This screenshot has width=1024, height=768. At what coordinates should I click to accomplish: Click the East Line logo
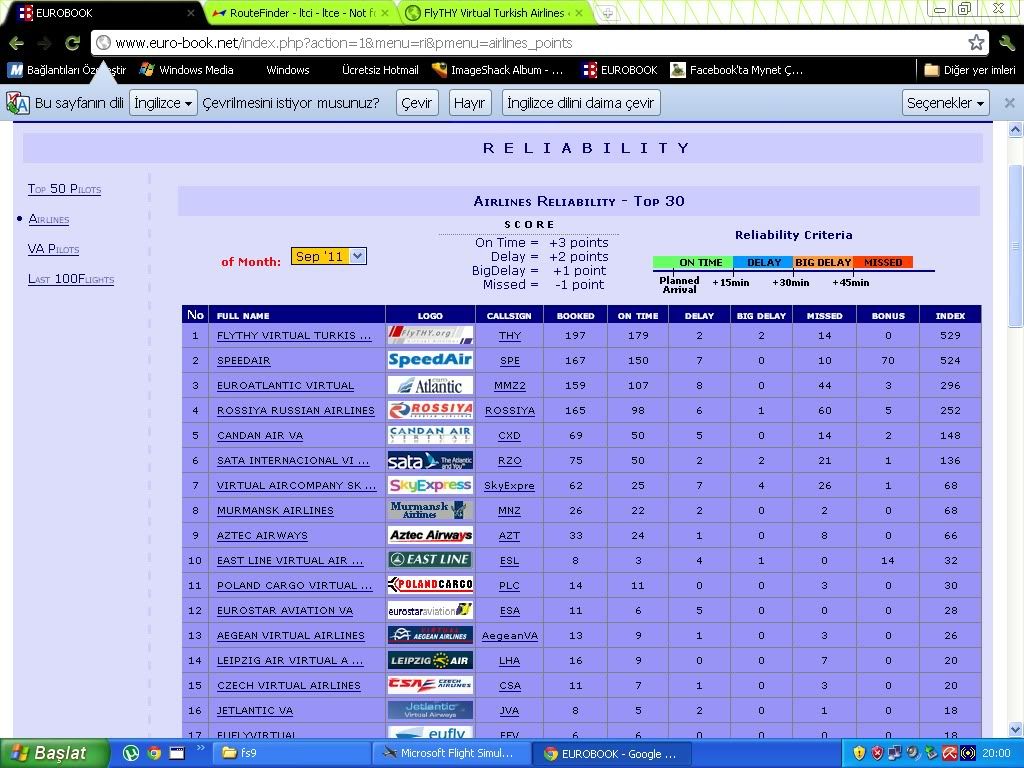430,560
